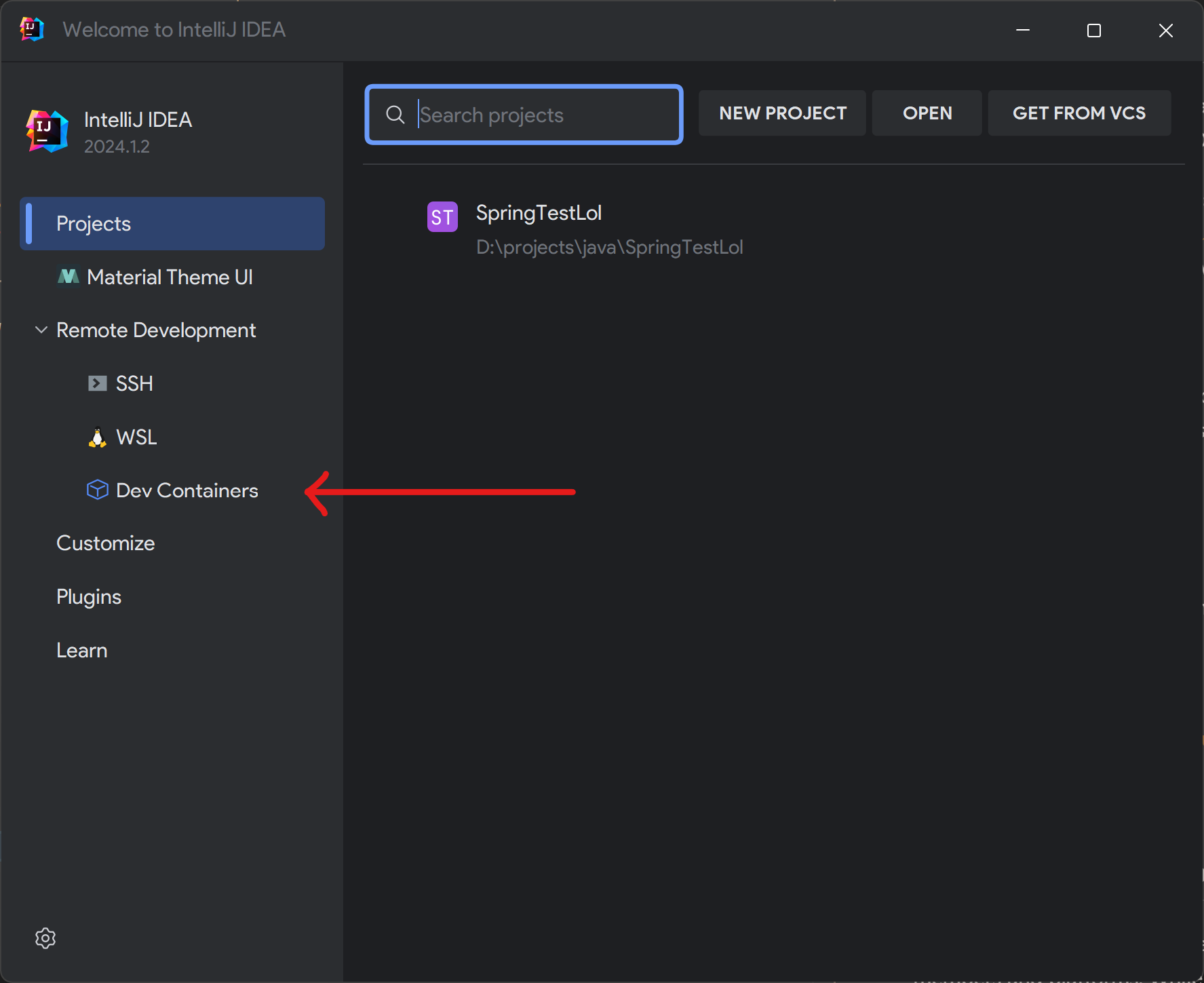The height and width of the screenshot is (983, 1204).
Task: Click the New Project button
Action: (x=782, y=113)
